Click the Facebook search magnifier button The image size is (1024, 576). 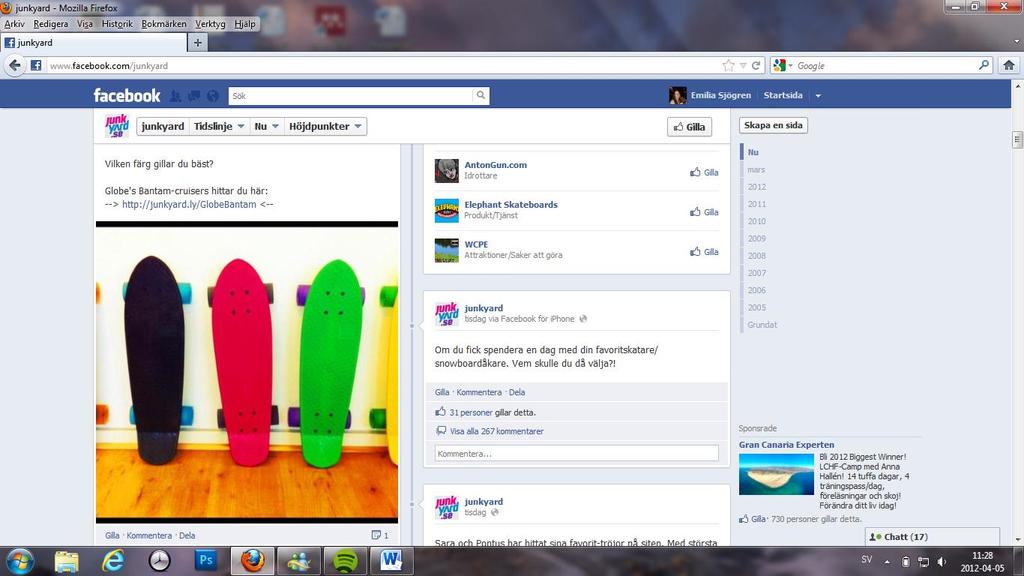481,95
